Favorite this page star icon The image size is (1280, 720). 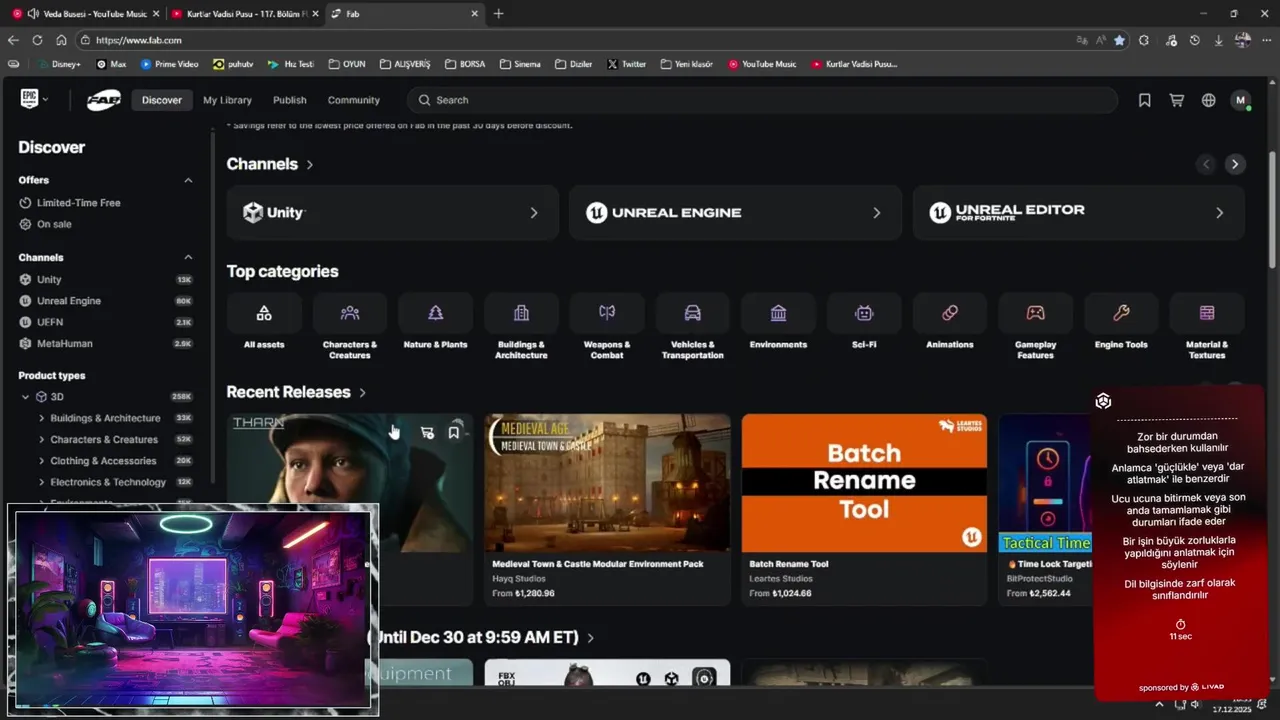coord(1119,40)
